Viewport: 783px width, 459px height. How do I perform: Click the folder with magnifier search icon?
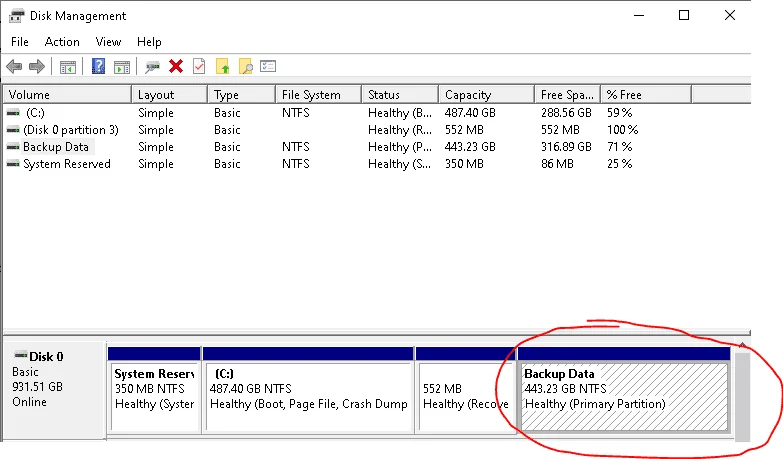(x=246, y=66)
